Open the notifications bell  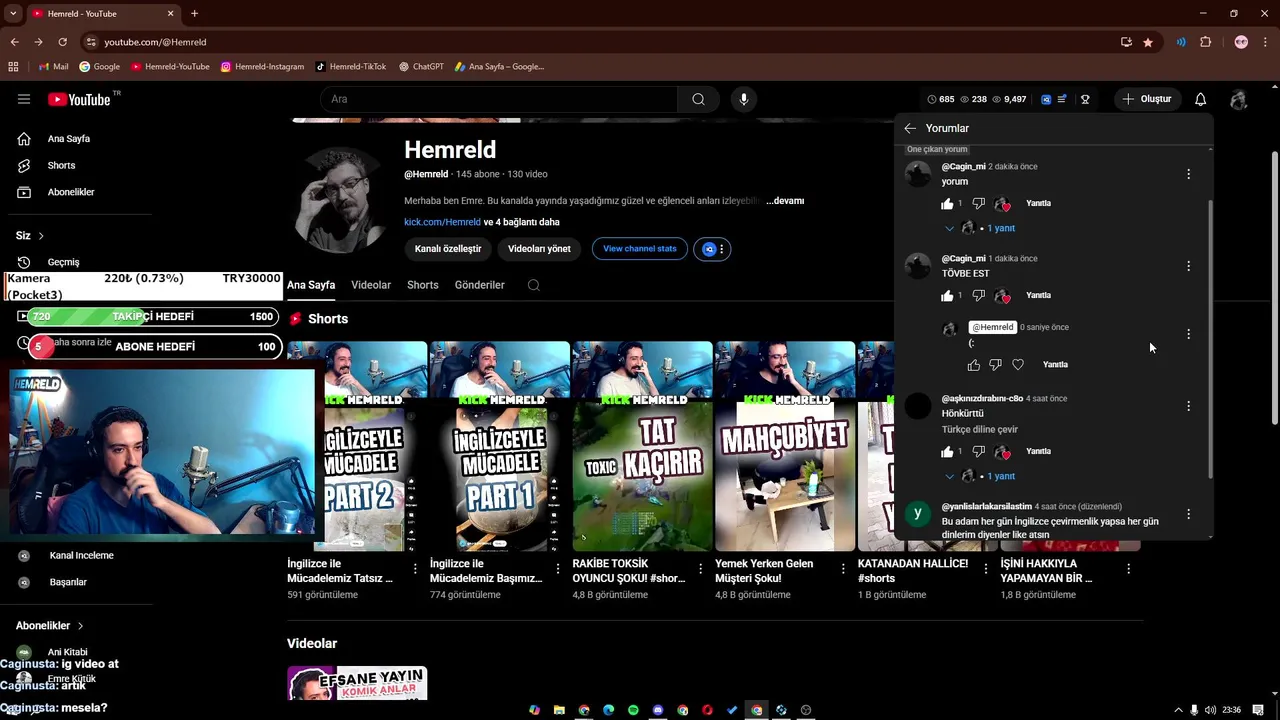pos(1200,99)
